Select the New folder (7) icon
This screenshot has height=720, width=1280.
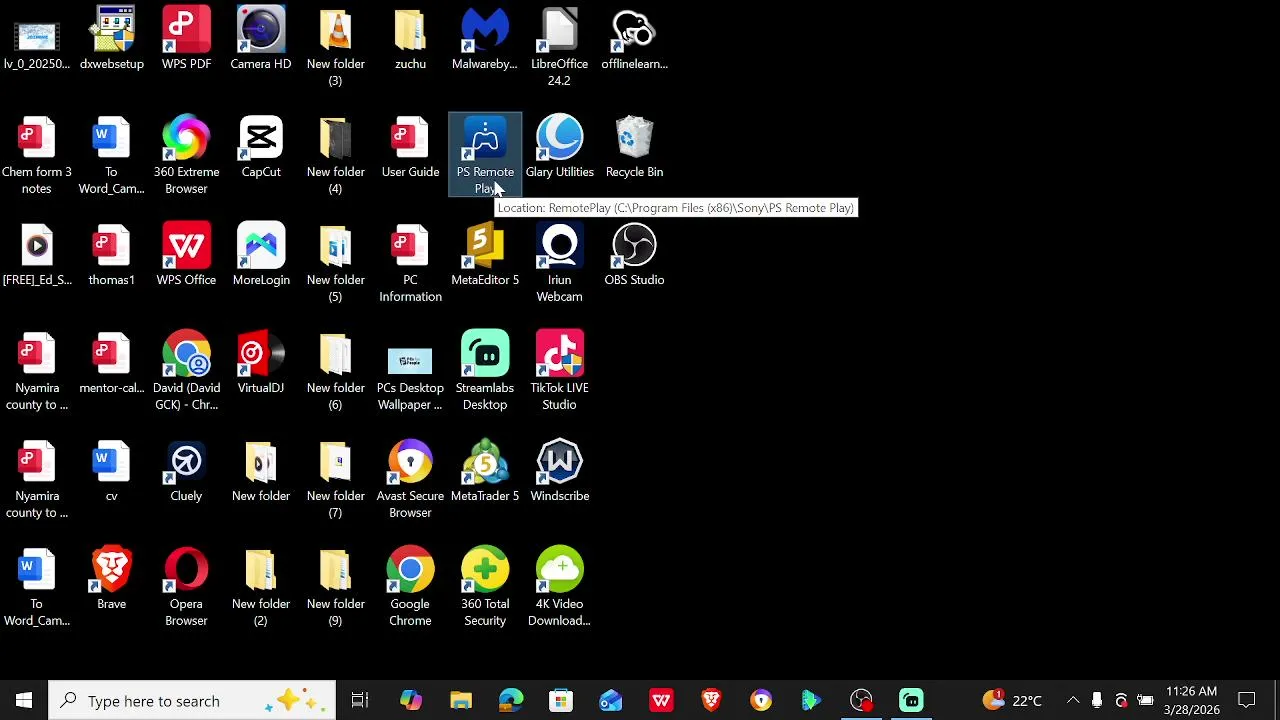pyautogui.click(x=335, y=479)
